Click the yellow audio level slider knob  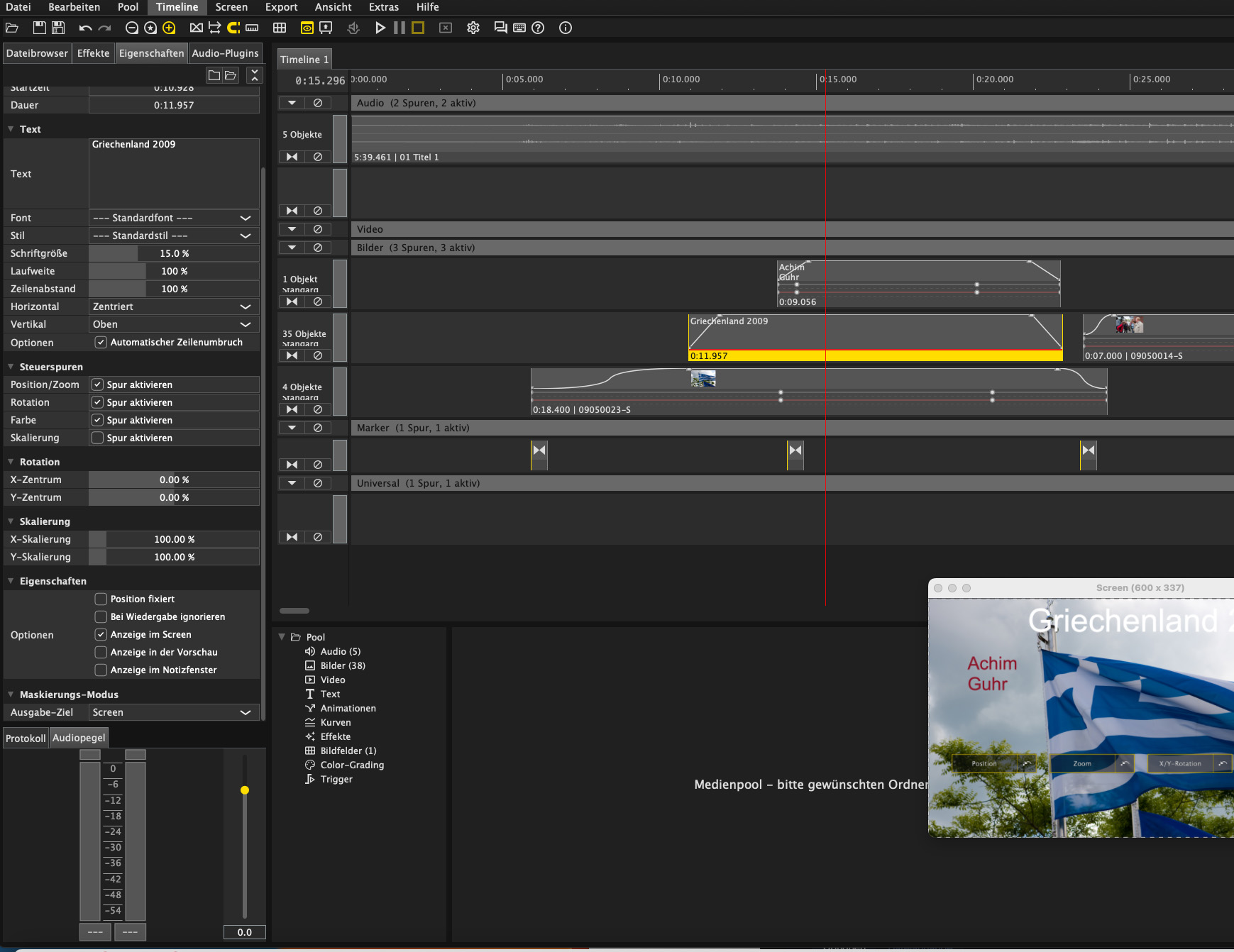tap(245, 790)
